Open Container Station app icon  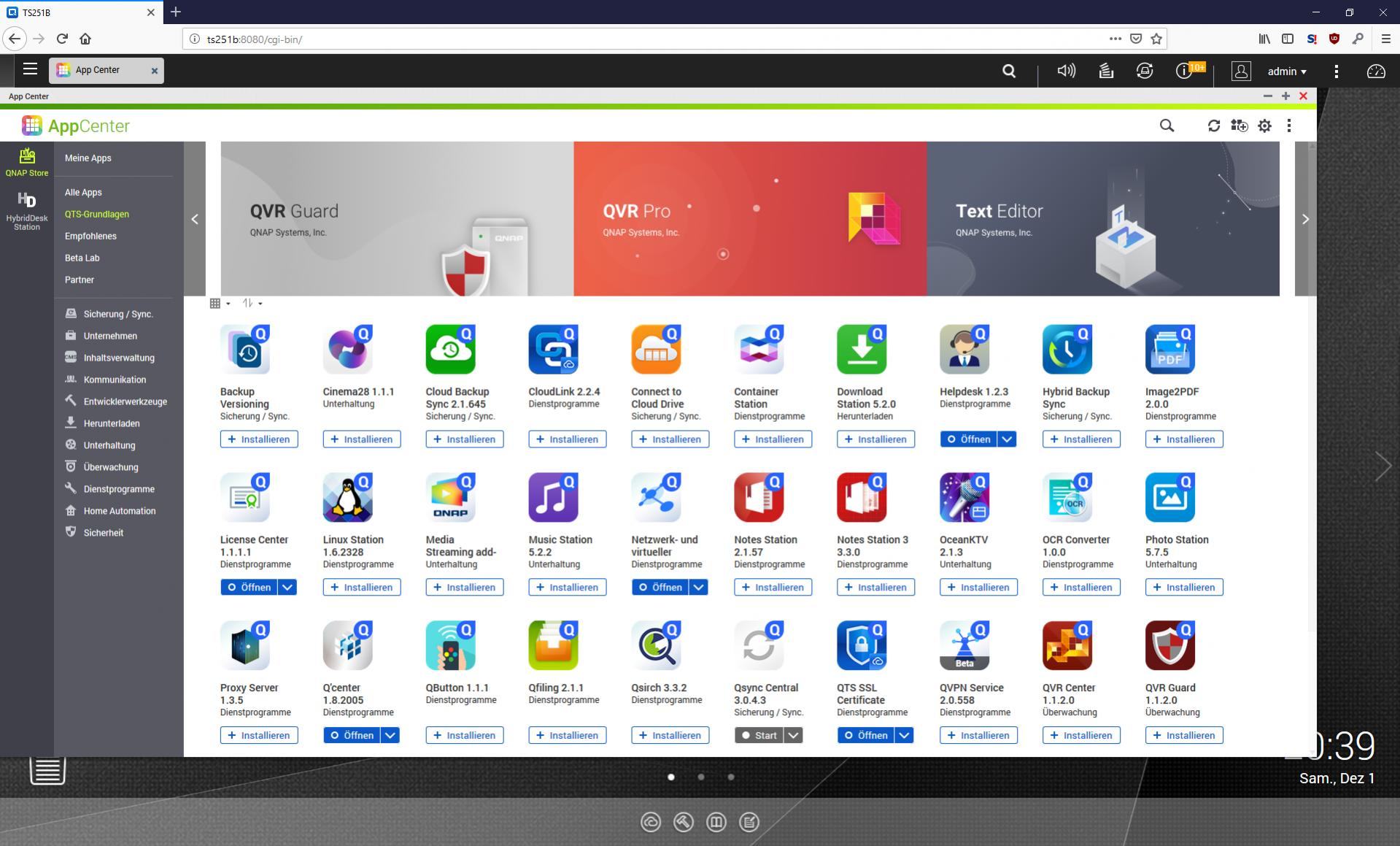(759, 349)
